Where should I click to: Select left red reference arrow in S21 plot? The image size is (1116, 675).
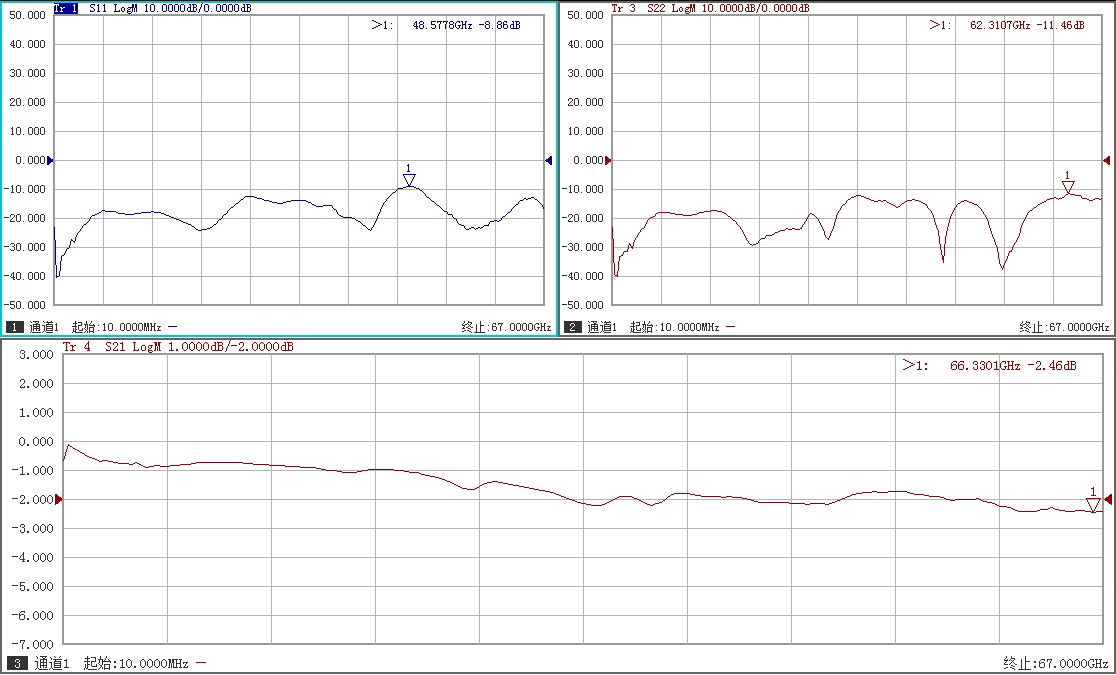[58, 499]
